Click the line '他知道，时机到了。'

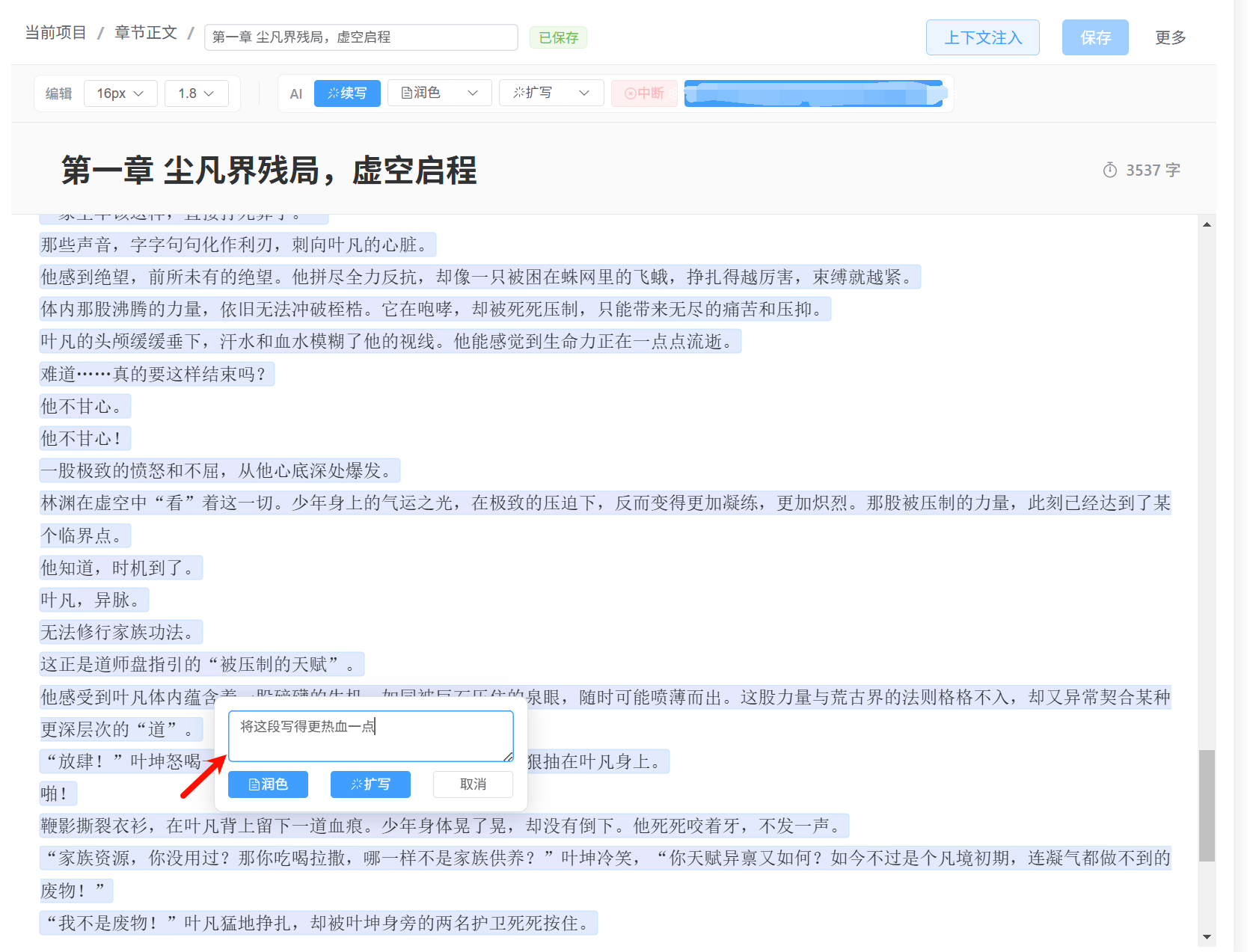coord(121,568)
